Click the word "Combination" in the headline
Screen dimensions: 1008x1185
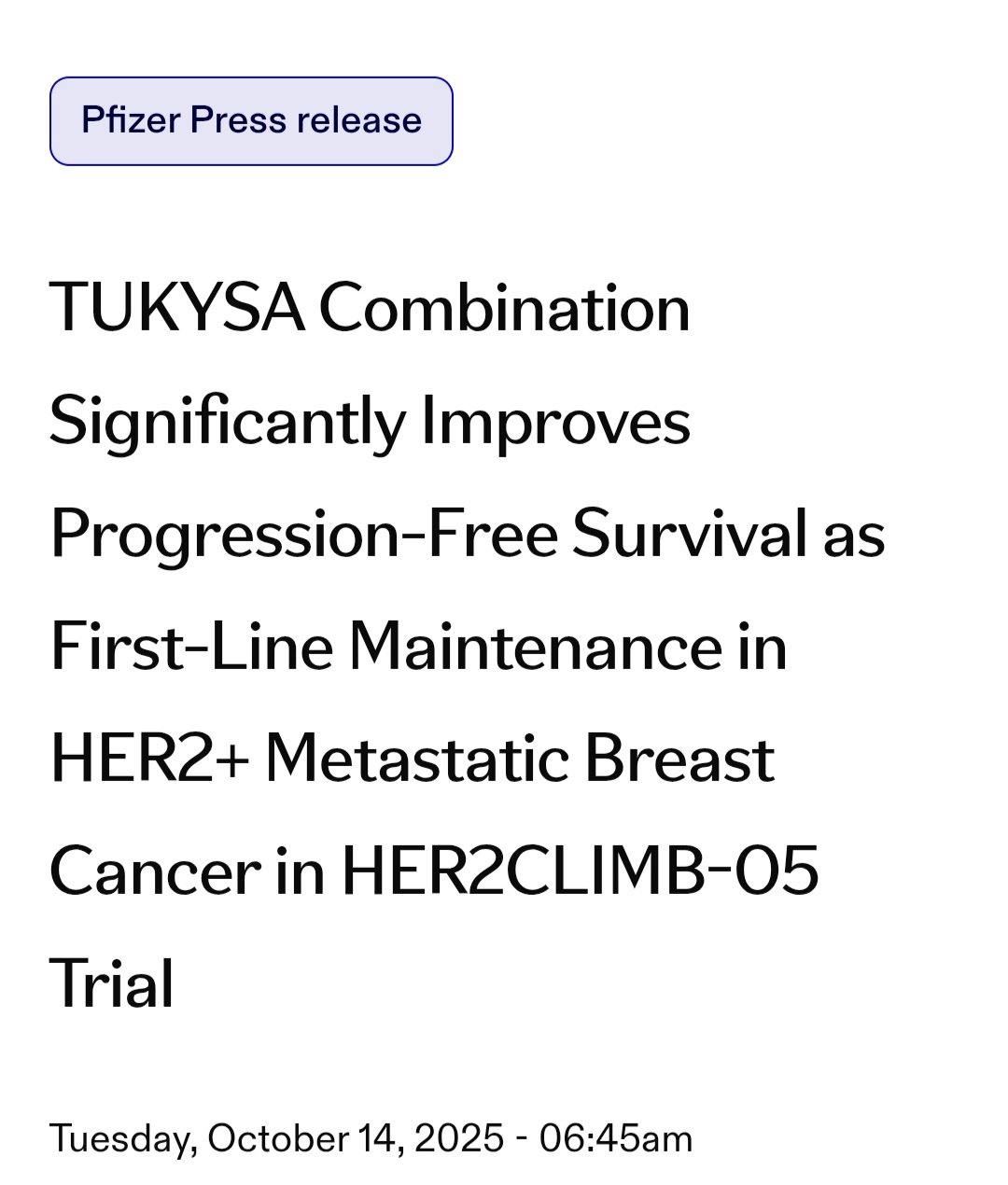click(504, 307)
